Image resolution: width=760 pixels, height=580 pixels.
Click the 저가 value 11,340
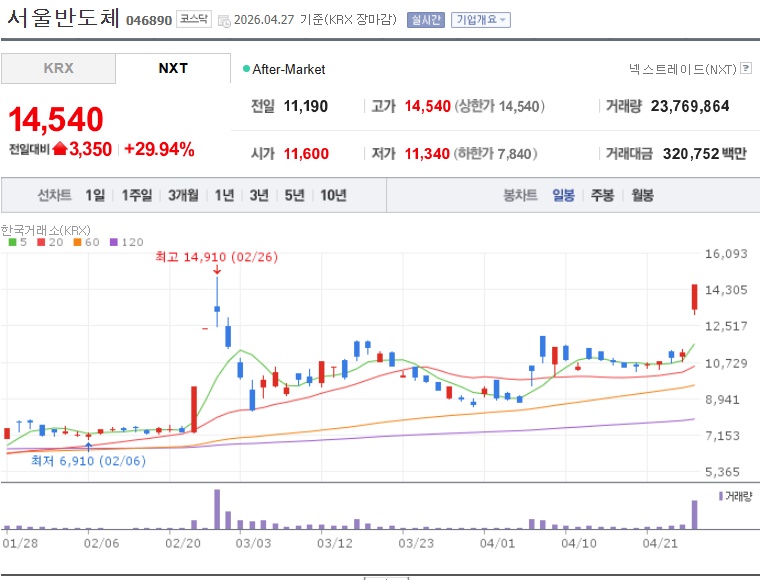click(x=427, y=154)
